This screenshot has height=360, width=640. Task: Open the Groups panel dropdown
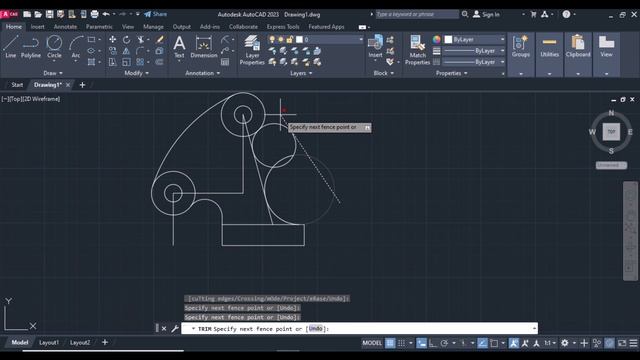point(521,74)
